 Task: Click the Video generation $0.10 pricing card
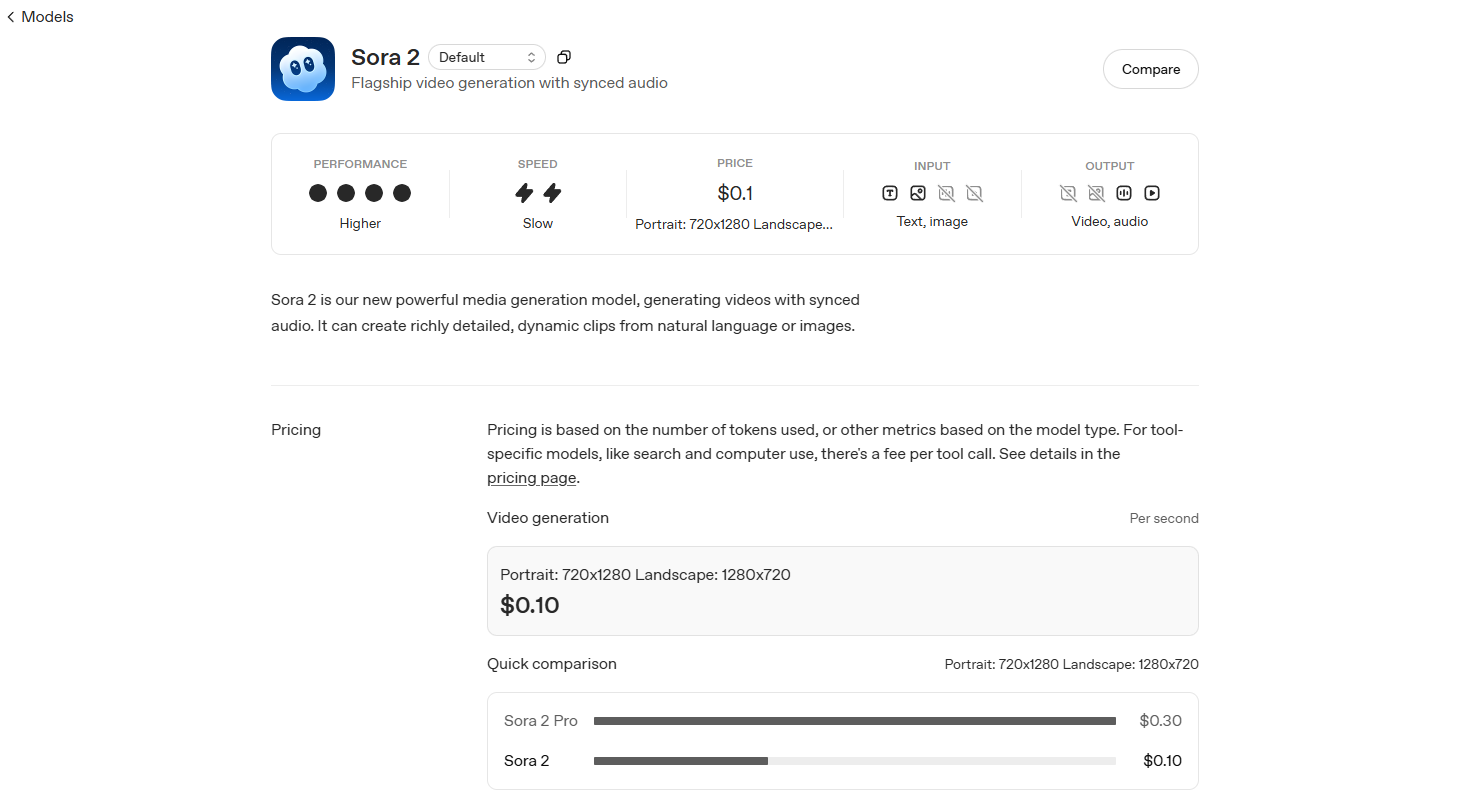[x=842, y=590]
